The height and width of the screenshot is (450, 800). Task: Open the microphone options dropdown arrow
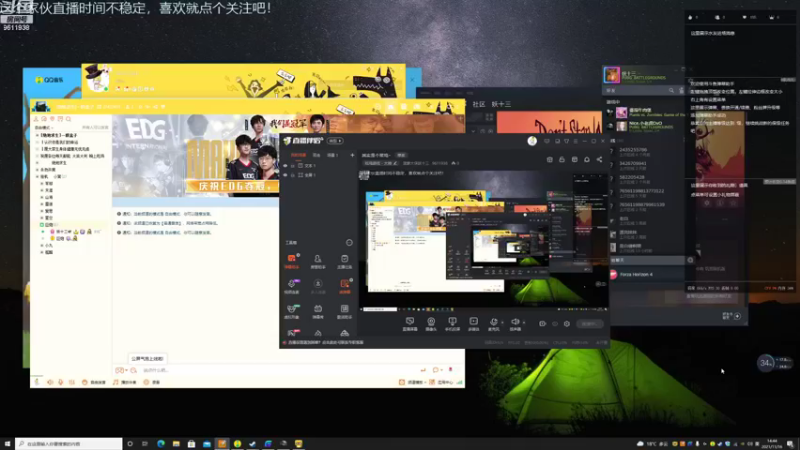(x=503, y=322)
